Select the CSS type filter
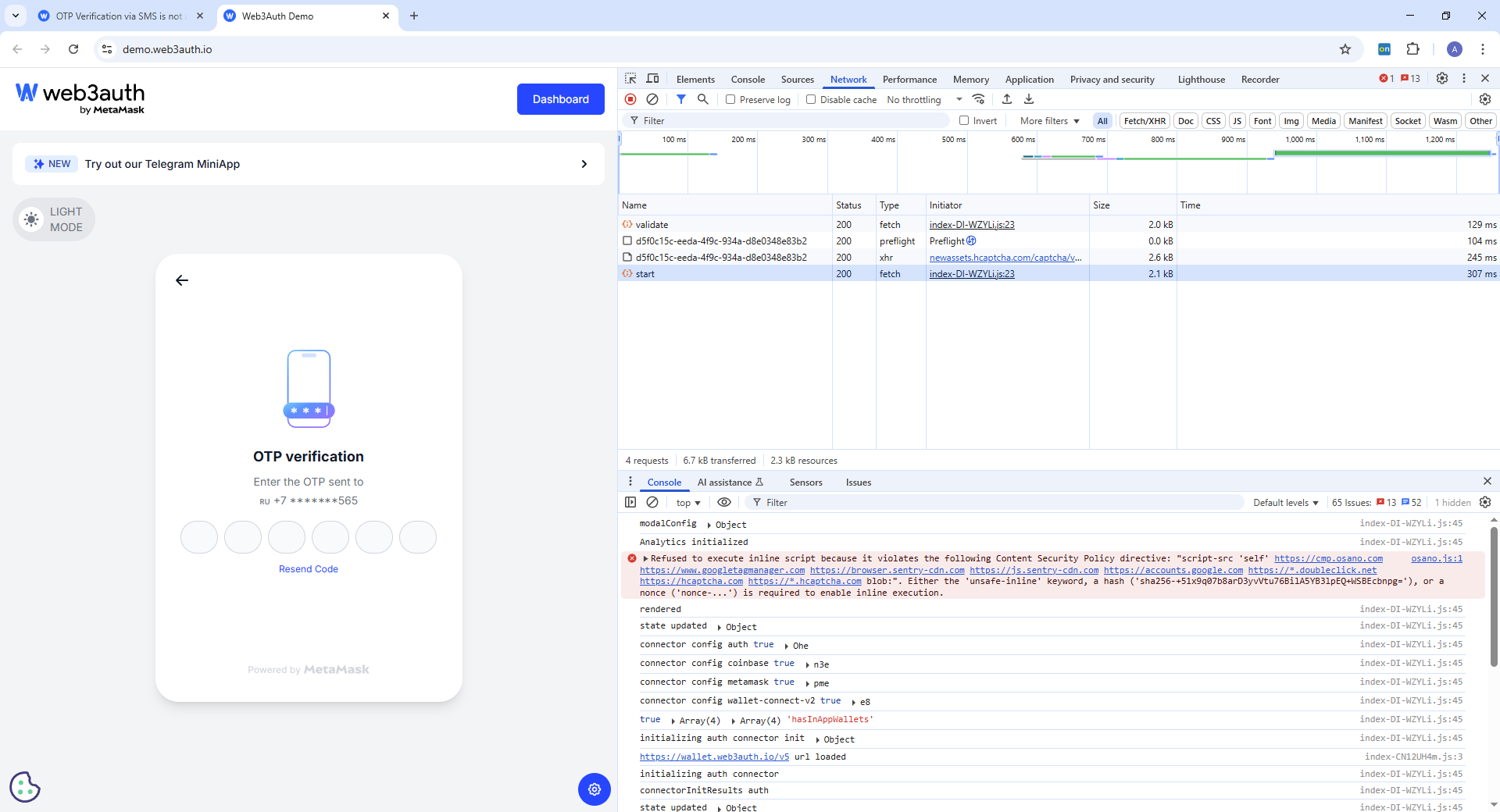Screen dimensions: 1500x812 tap(1213, 121)
